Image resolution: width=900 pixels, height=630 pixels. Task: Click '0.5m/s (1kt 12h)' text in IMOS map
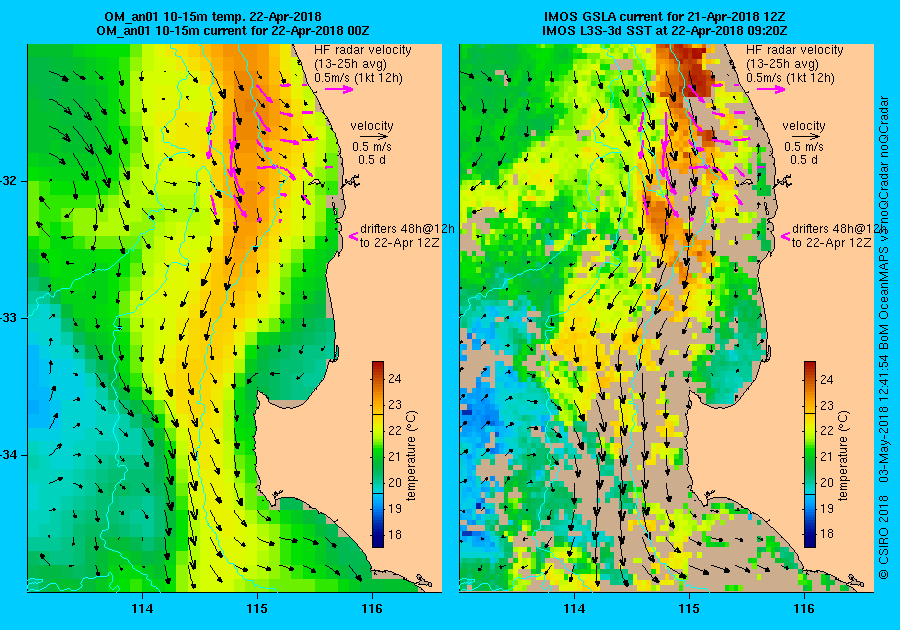790,77
